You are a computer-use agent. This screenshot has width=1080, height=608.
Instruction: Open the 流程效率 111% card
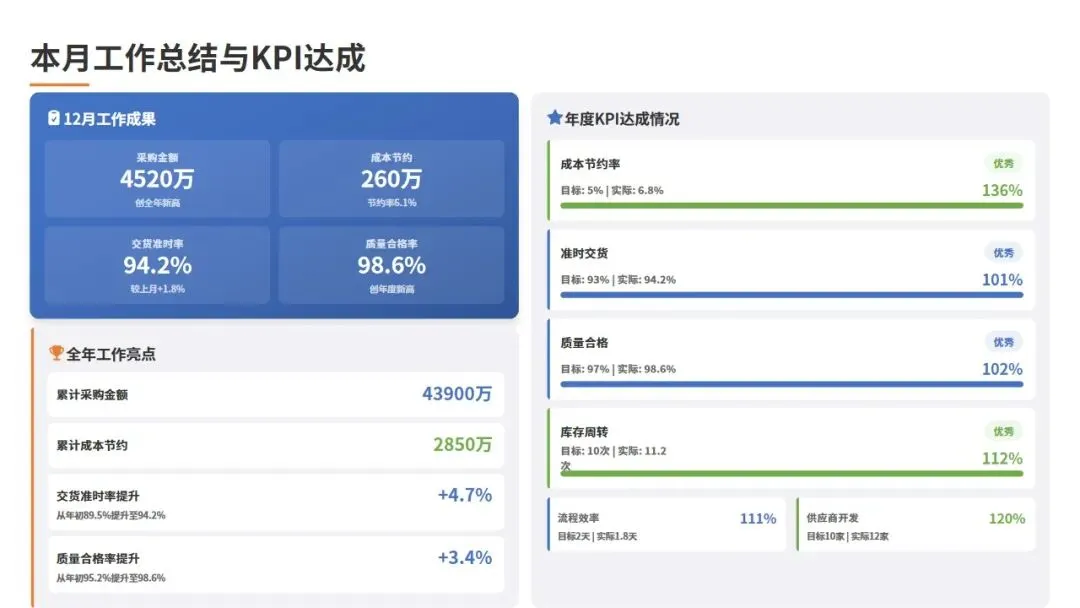point(667,525)
